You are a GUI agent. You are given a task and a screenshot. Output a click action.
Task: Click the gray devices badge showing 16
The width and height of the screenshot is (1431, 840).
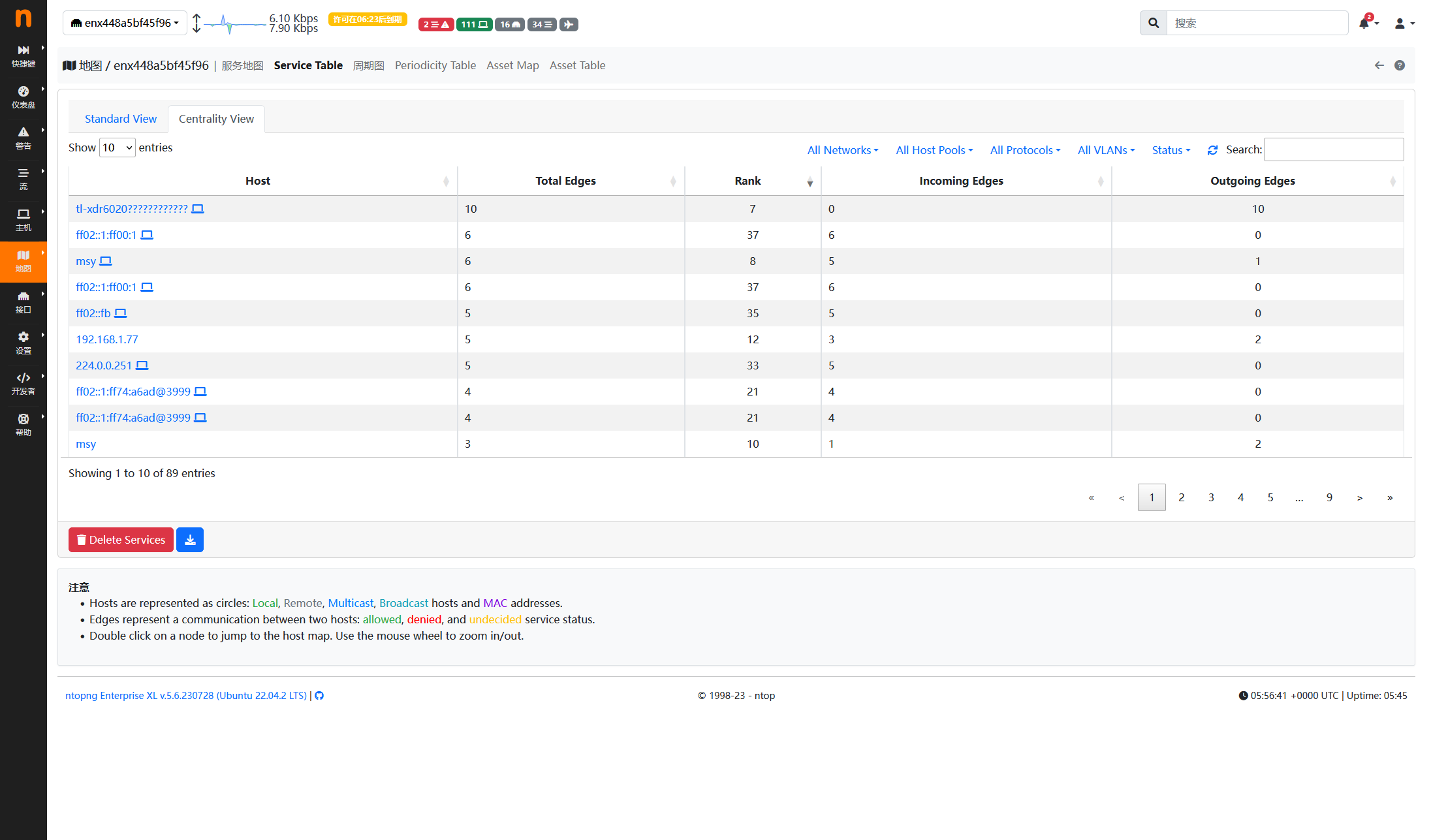point(510,24)
